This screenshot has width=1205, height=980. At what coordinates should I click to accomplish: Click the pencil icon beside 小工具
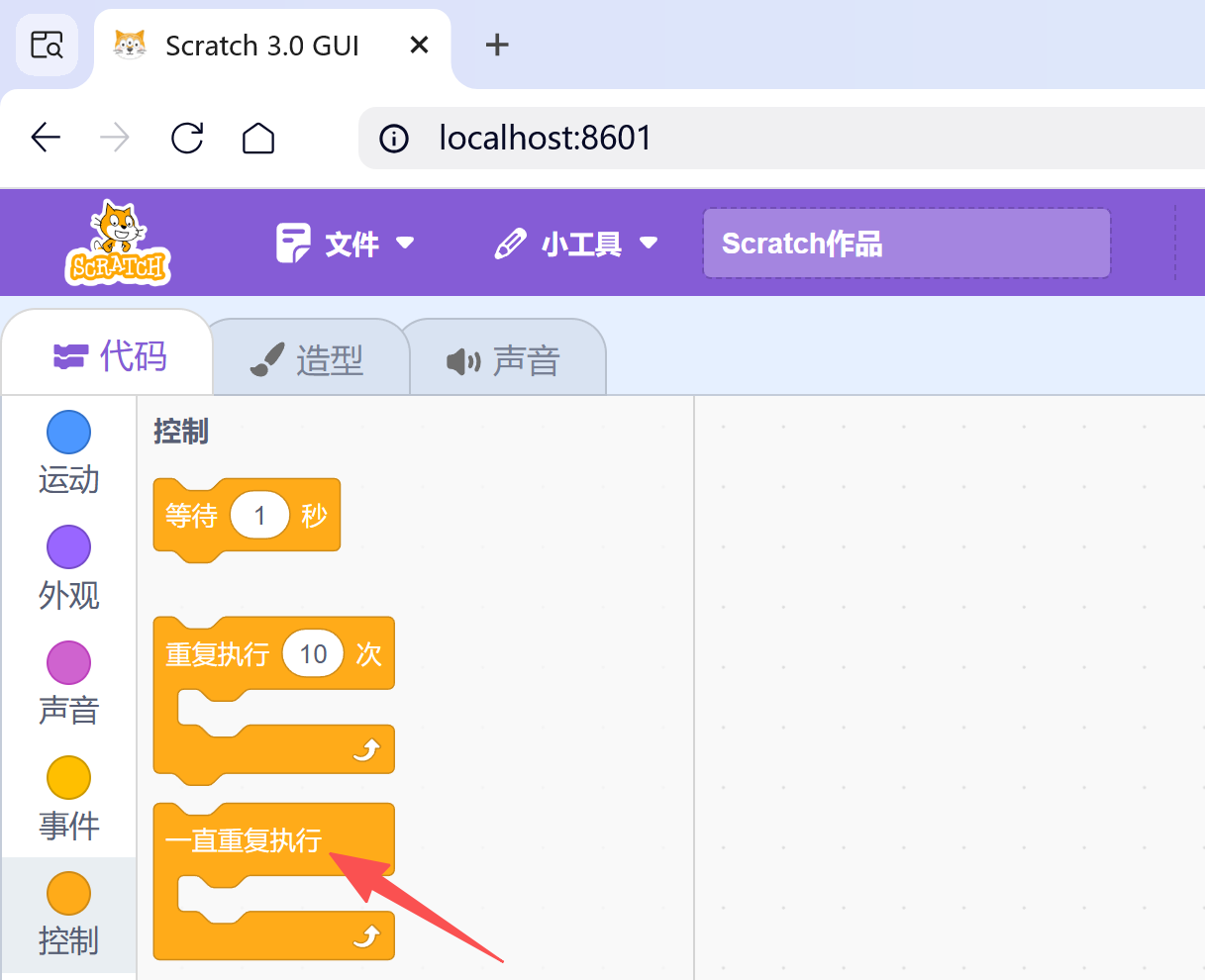coord(510,244)
